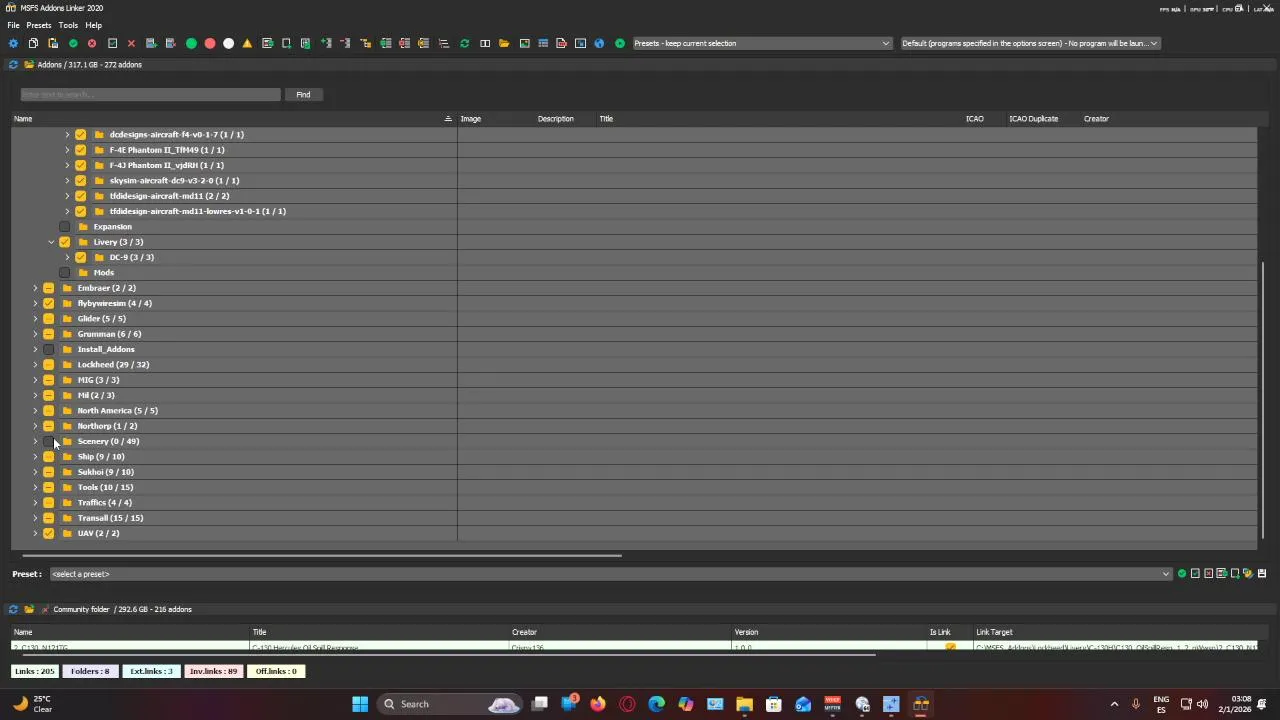This screenshot has width=1280, height=720.
Task: Click the addon search text field
Action: [150, 94]
